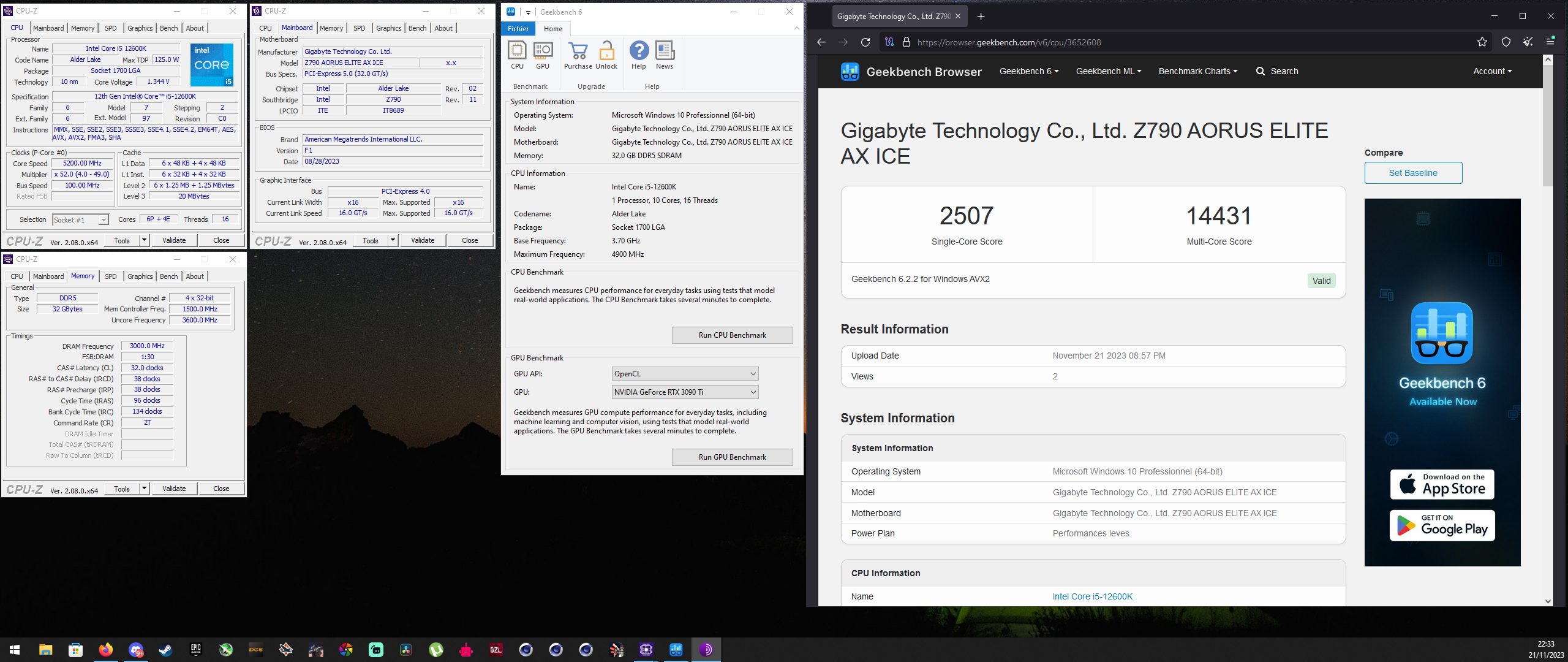
Task: Switch to SPD tab in CPU-Z Memory window
Action: tap(110, 276)
